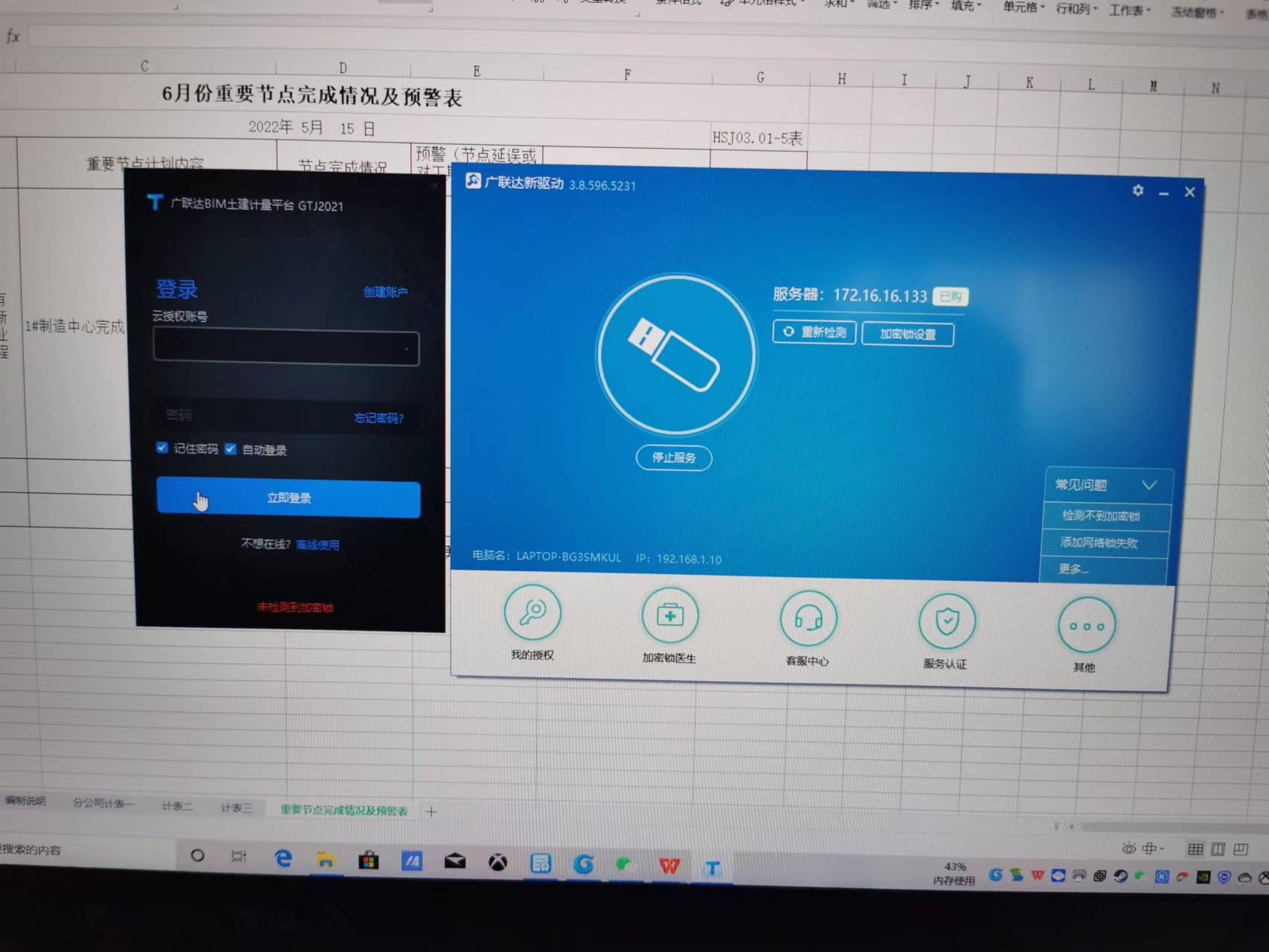This screenshot has height=952, width=1269.
Task: Click the HSJ03.01-5表 cell
Action: (x=758, y=138)
